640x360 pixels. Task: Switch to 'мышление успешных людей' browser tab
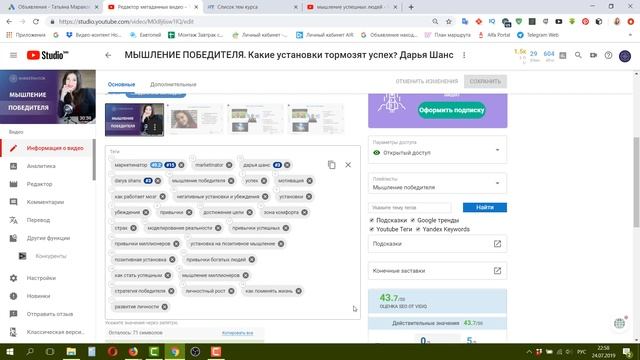[x=351, y=7]
